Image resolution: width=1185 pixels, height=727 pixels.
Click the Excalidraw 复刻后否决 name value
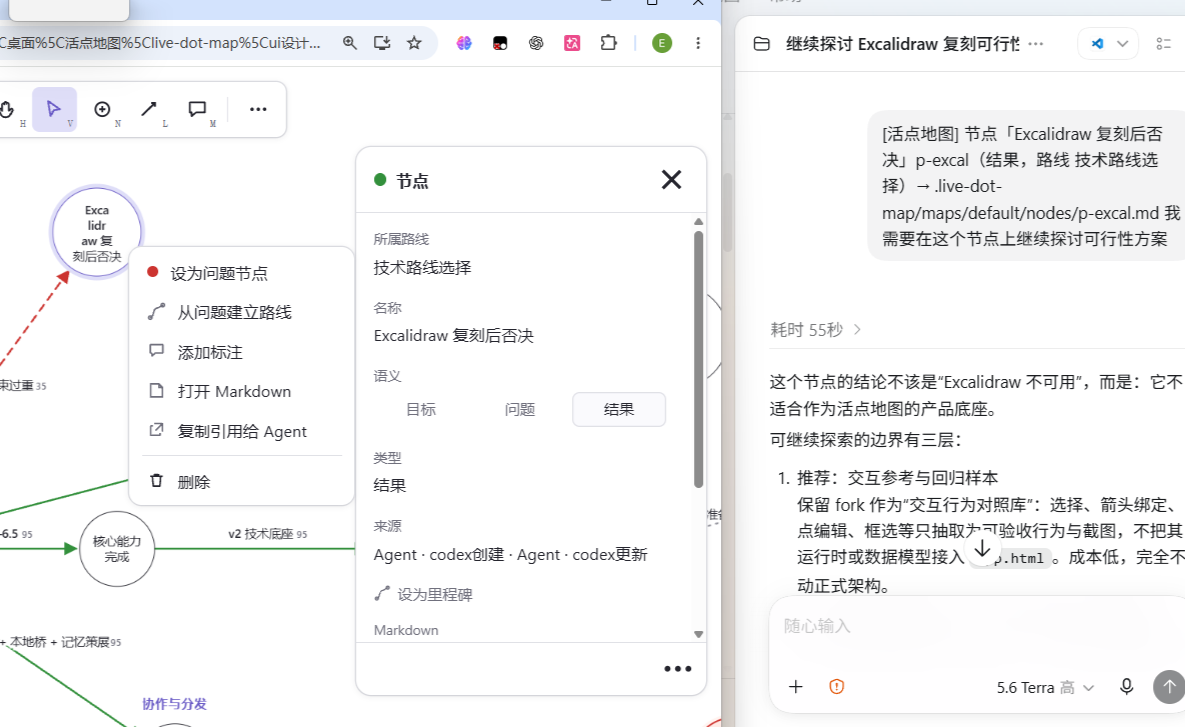(453, 336)
